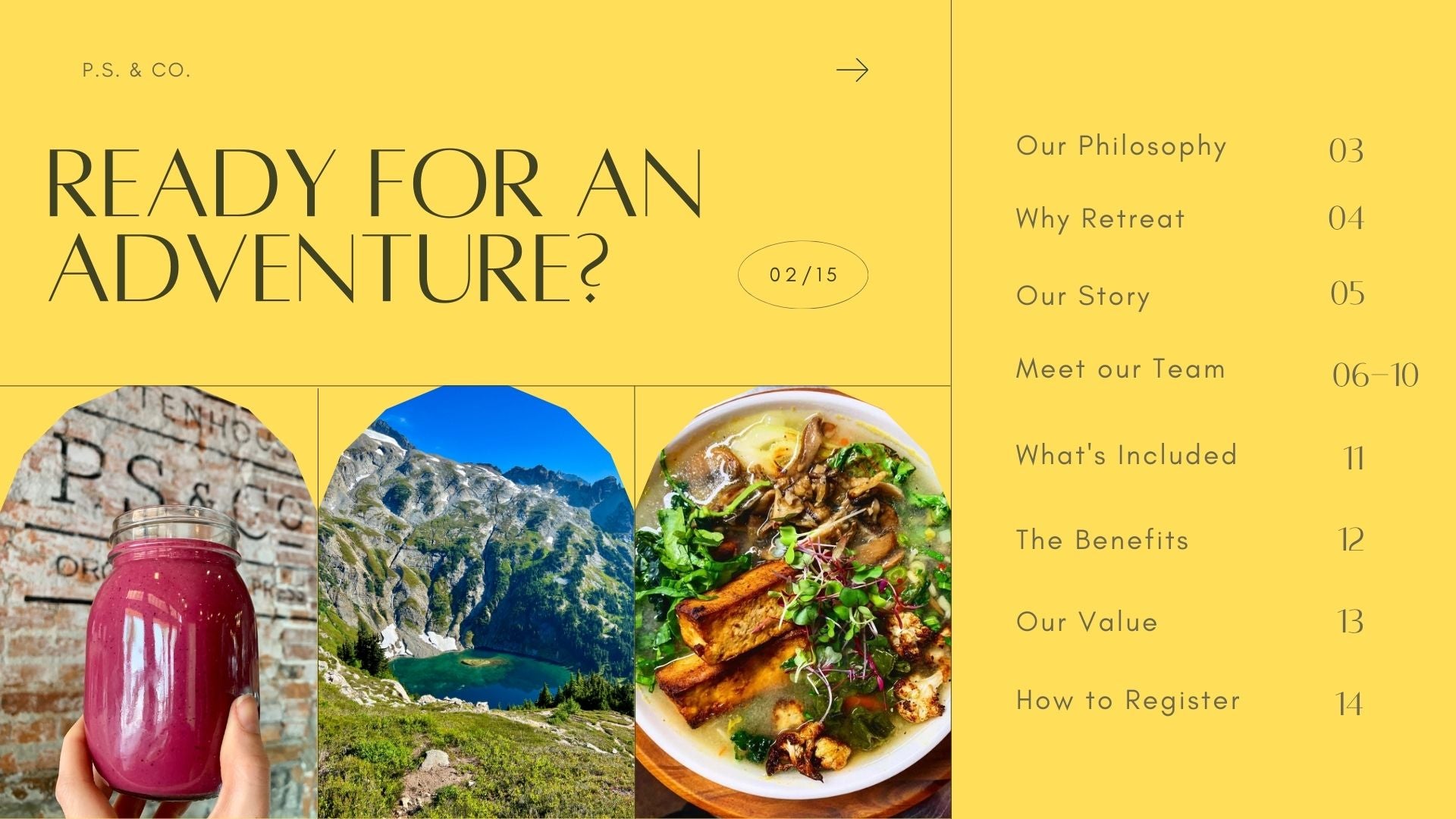This screenshot has height=819, width=1456.
Task: Click page number 03
Action: [x=1346, y=150]
